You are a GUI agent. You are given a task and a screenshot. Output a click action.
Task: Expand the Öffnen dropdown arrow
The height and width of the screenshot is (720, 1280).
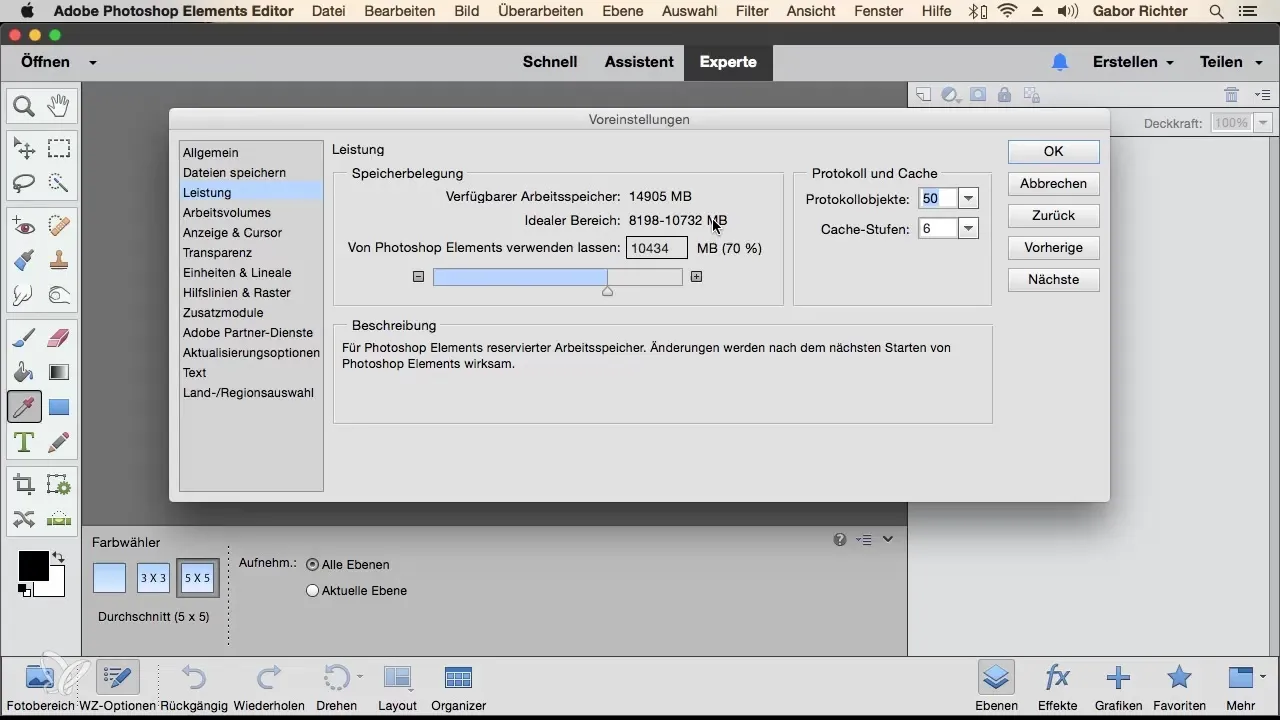93,62
